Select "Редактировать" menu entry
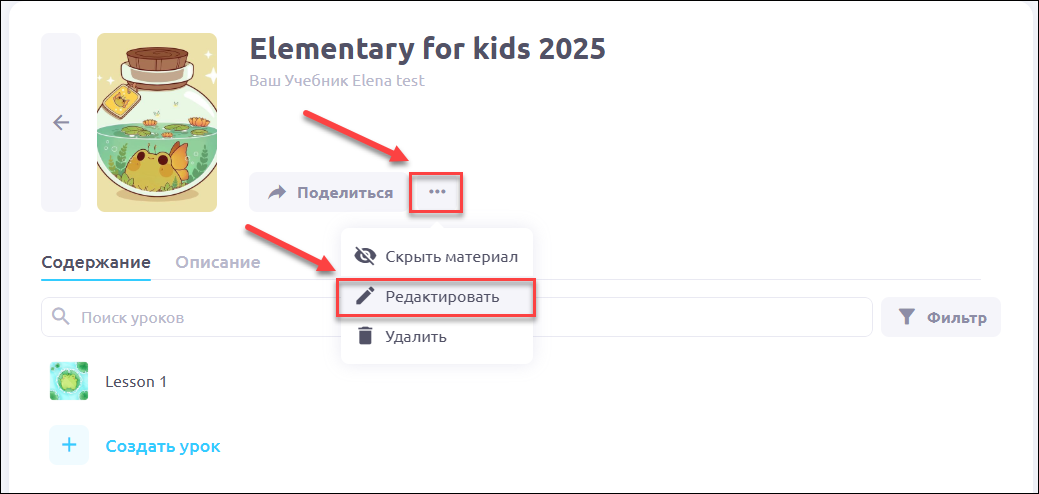 tap(442, 297)
